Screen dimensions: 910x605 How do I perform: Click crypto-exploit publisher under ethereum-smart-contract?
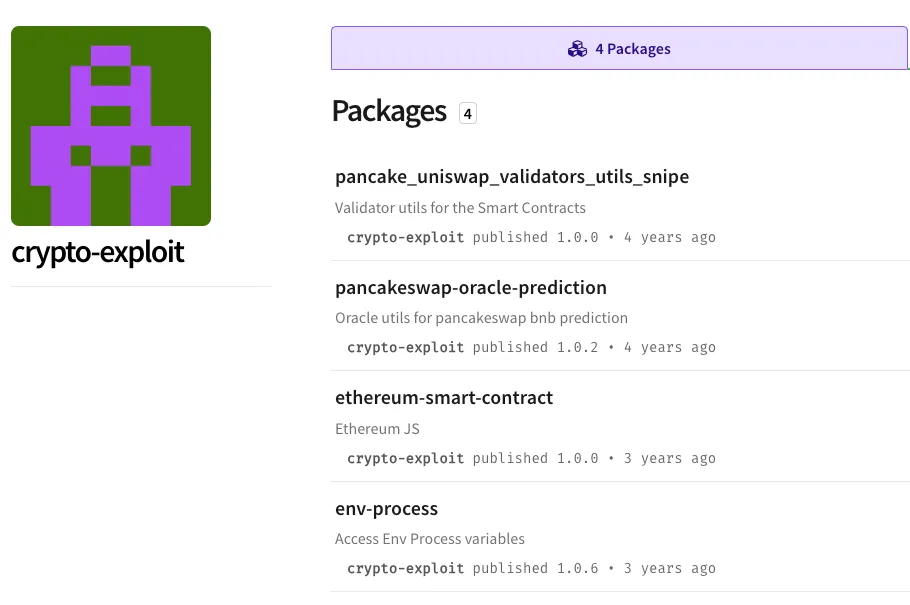pos(406,459)
